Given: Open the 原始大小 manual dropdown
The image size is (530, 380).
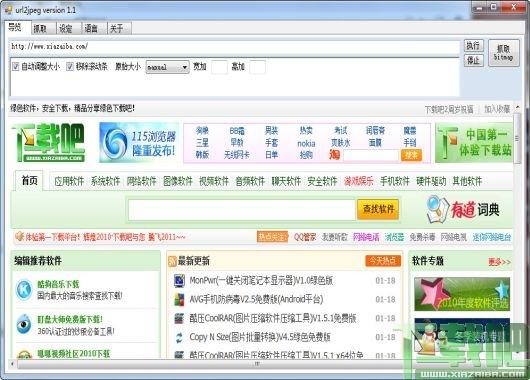Looking at the screenshot, I should pyautogui.click(x=167, y=67).
